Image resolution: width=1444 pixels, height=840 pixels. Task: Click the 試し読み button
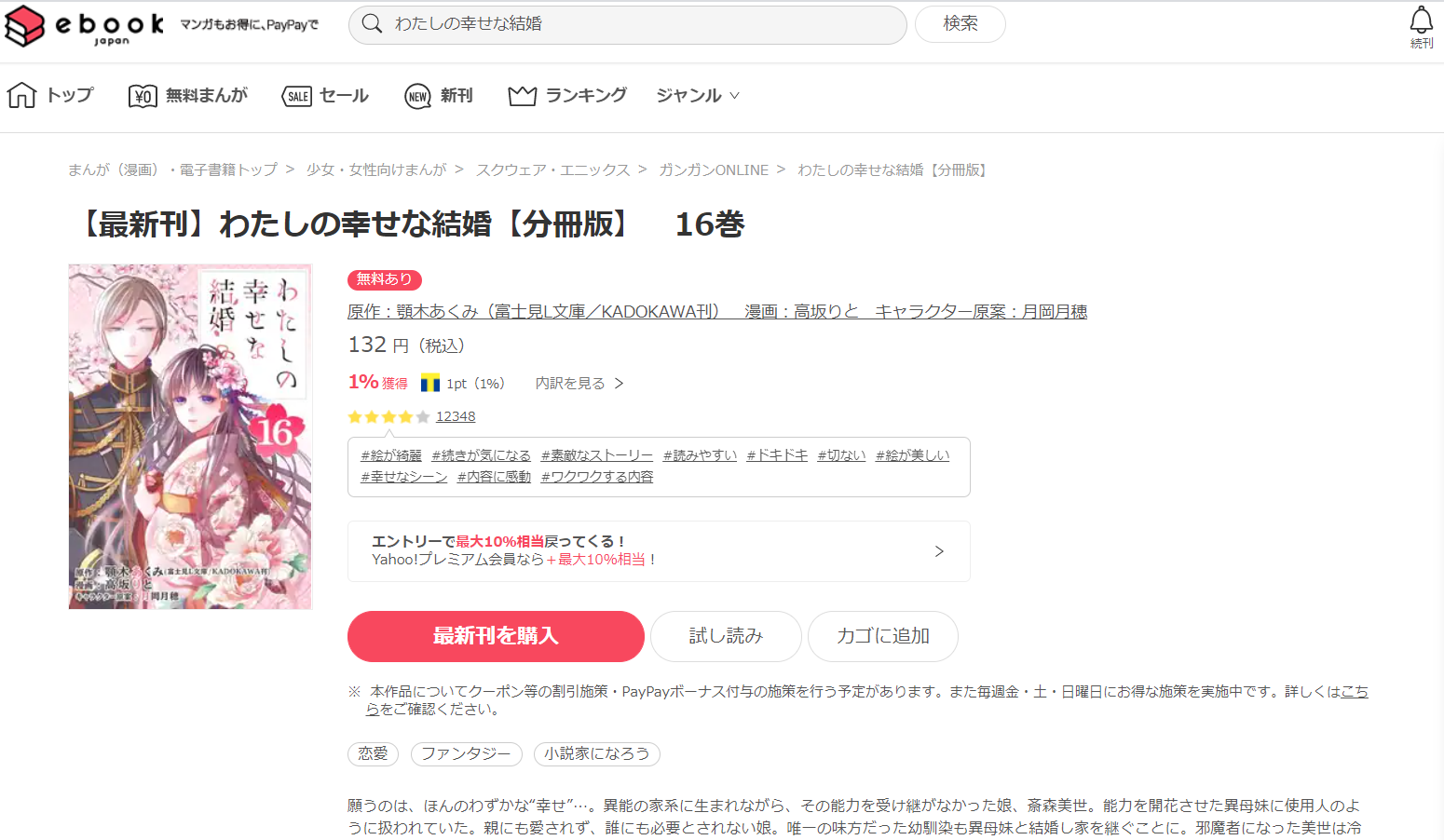coord(726,636)
